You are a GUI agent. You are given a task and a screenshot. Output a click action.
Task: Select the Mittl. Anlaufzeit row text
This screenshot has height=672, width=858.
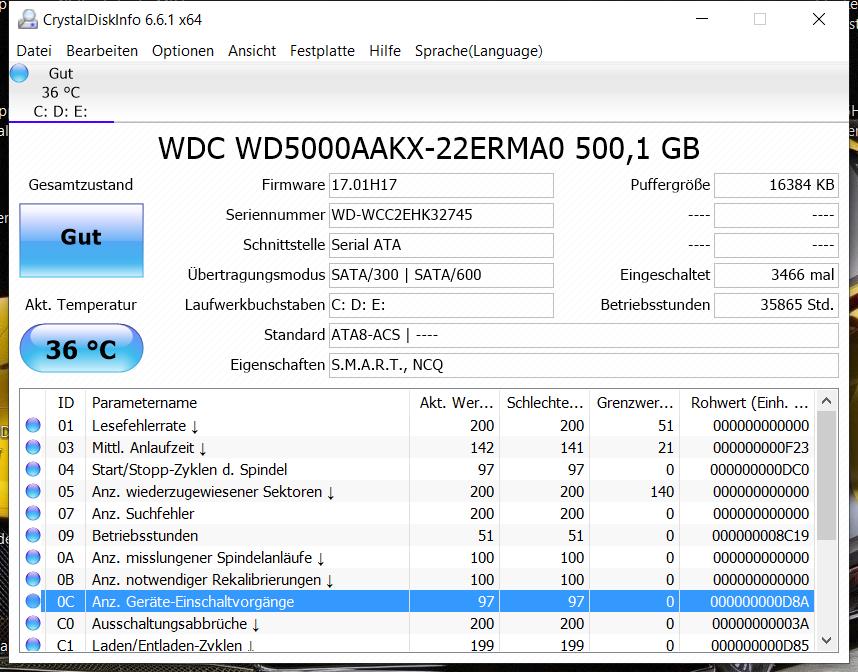[x=149, y=448]
